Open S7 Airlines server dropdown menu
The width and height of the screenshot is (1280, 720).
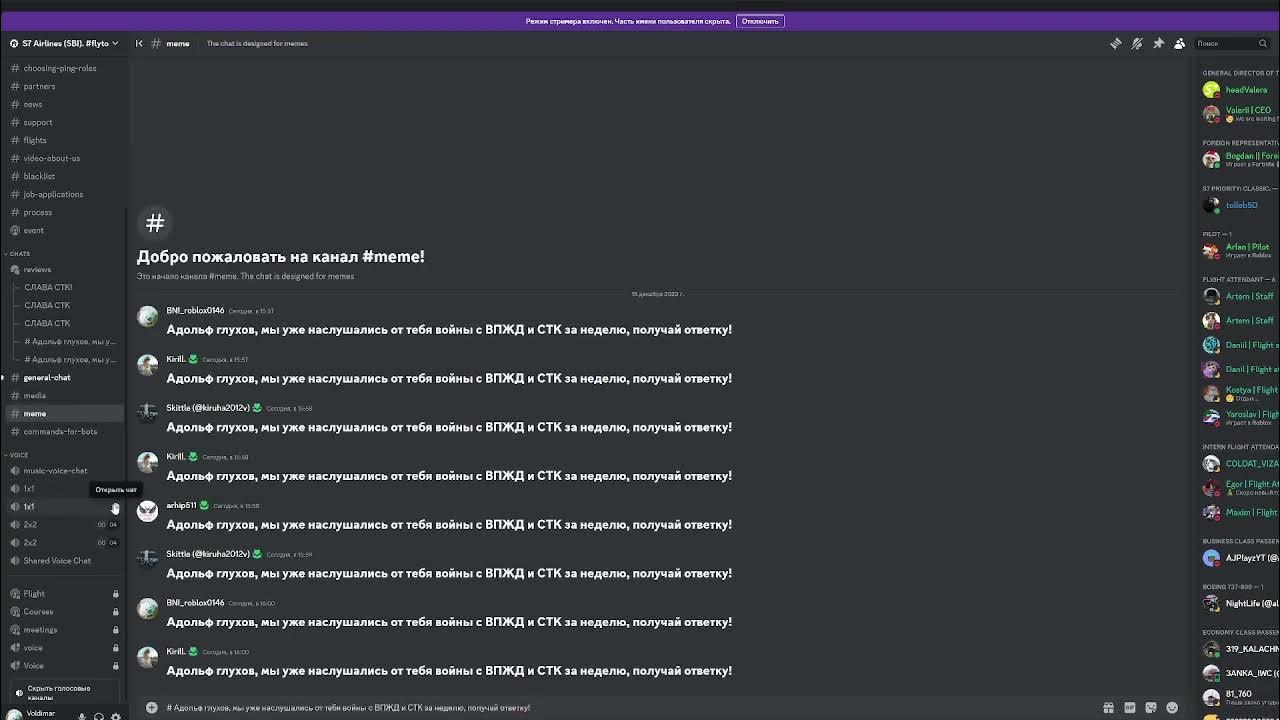tap(64, 43)
